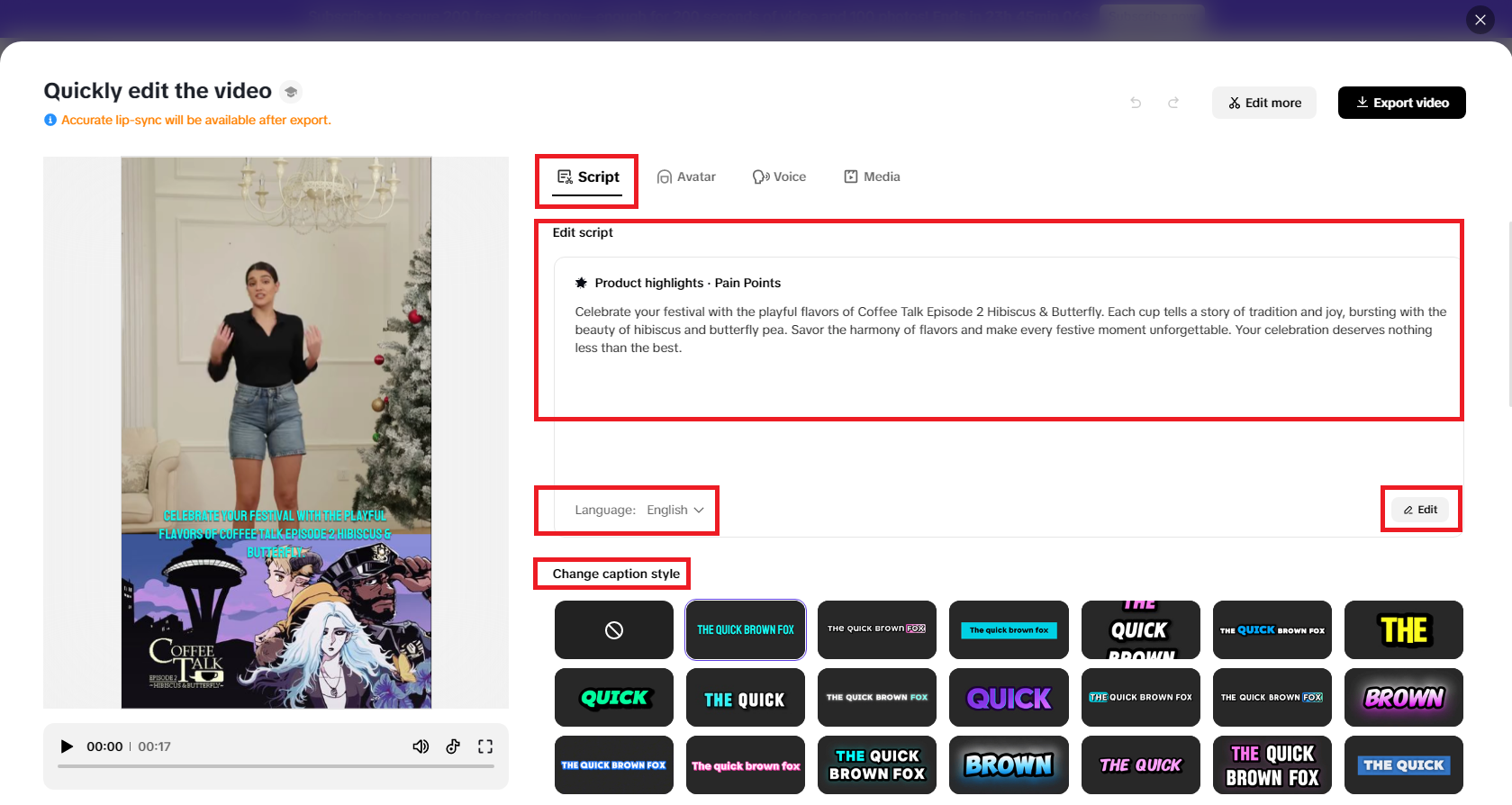Screen dimensions: 1512x805
Task: Click the Edit more button
Action: point(1264,103)
